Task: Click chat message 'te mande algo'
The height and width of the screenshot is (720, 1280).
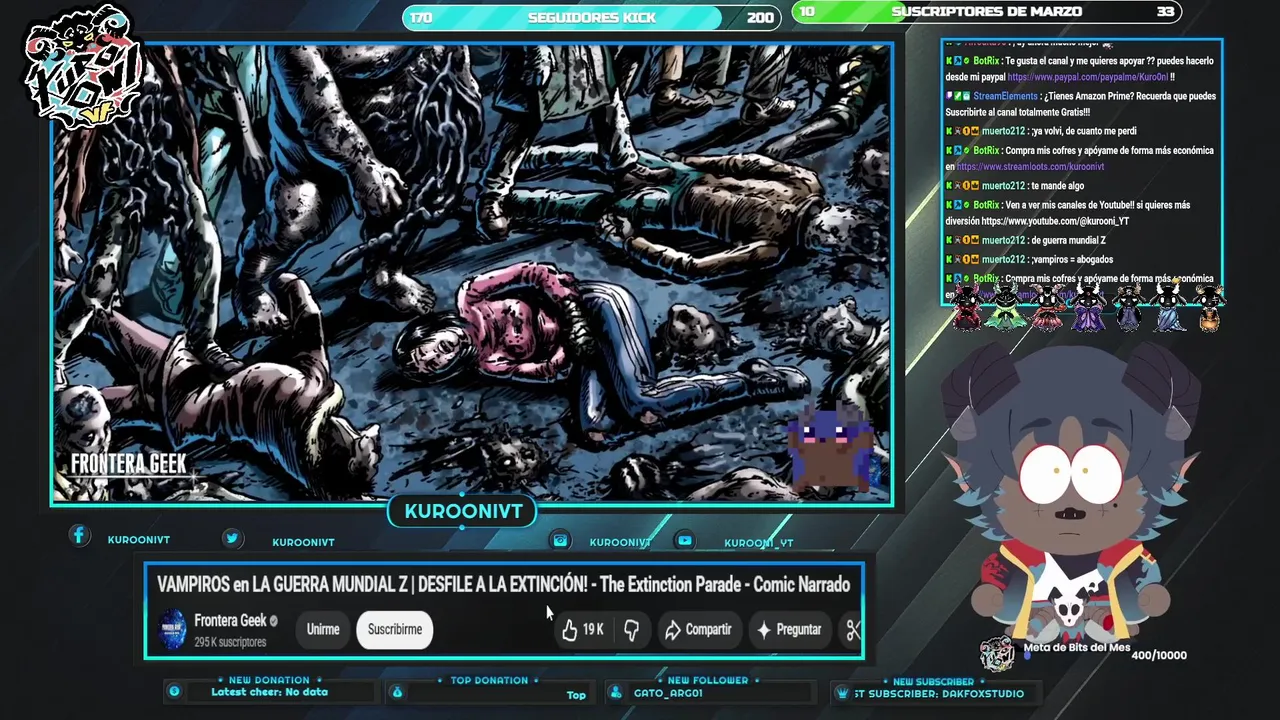Action: (1058, 186)
